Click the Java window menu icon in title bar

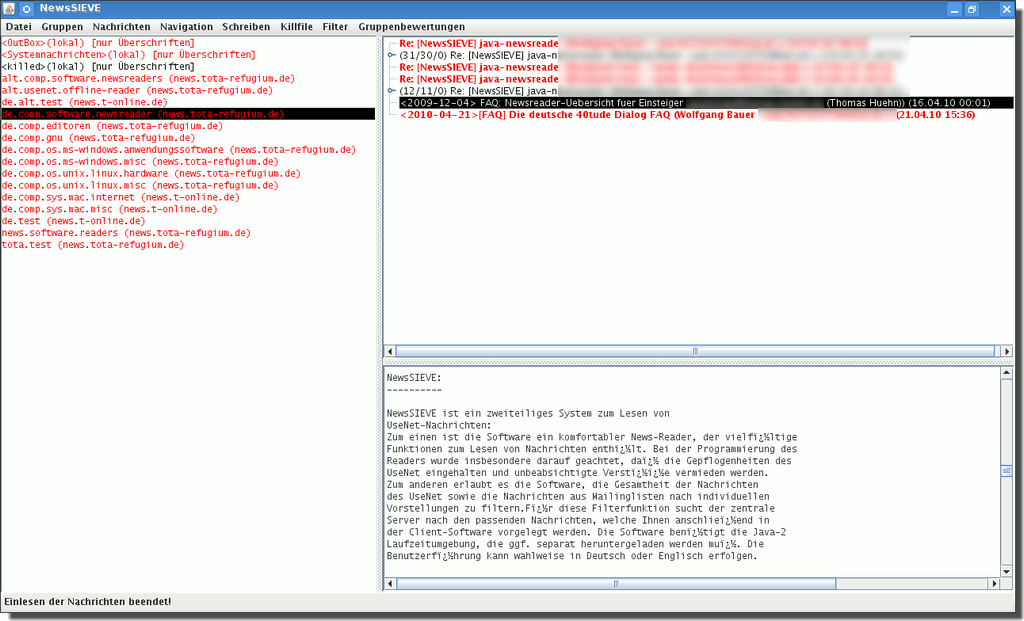[9, 8]
